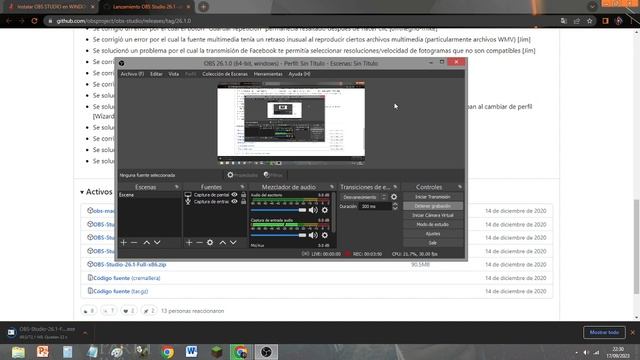The image size is (640, 360).
Task: Open the Ayuda menu
Action: [299, 74]
